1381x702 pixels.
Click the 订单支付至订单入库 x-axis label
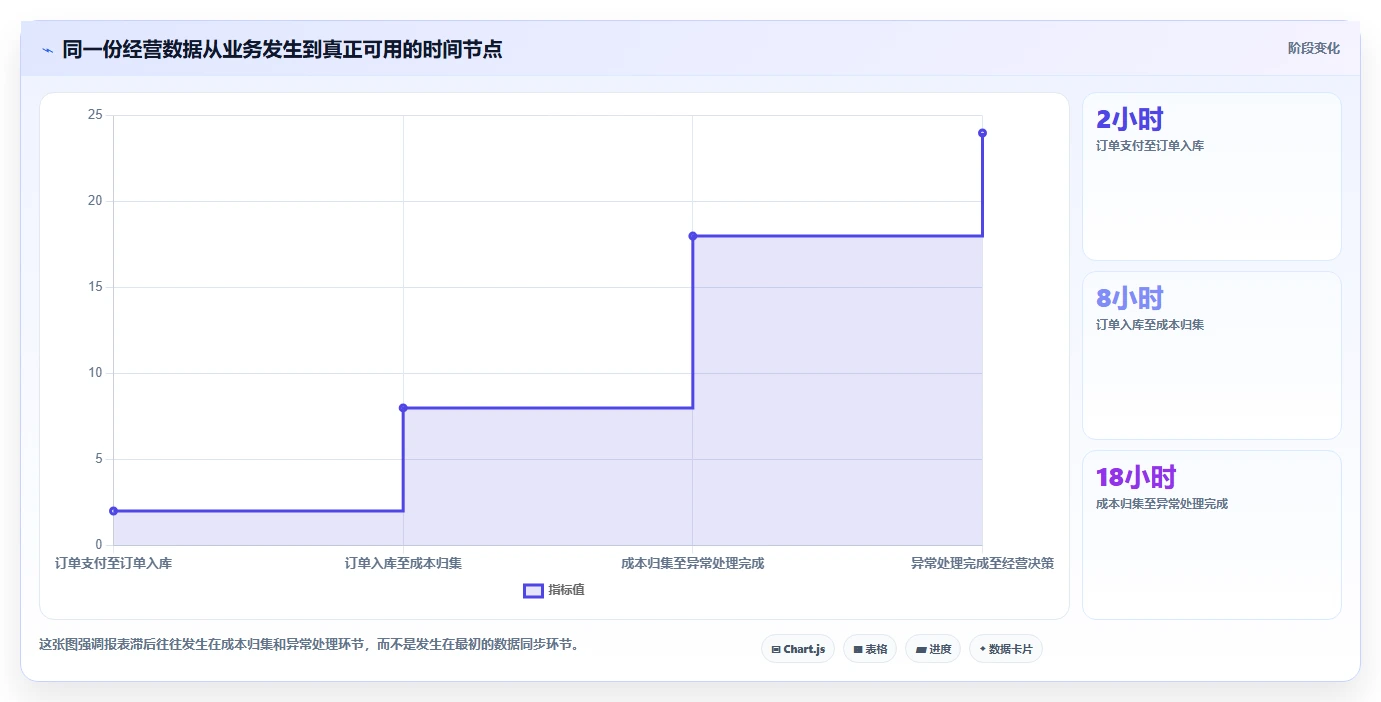(113, 563)
